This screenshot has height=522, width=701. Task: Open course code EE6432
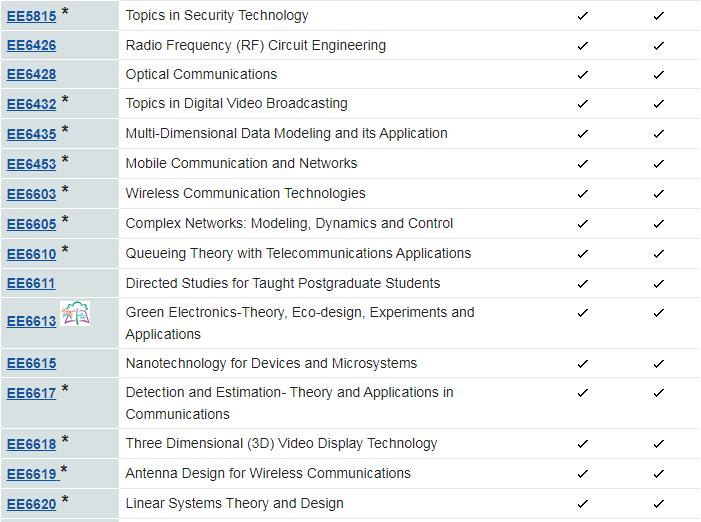[31, 104]
